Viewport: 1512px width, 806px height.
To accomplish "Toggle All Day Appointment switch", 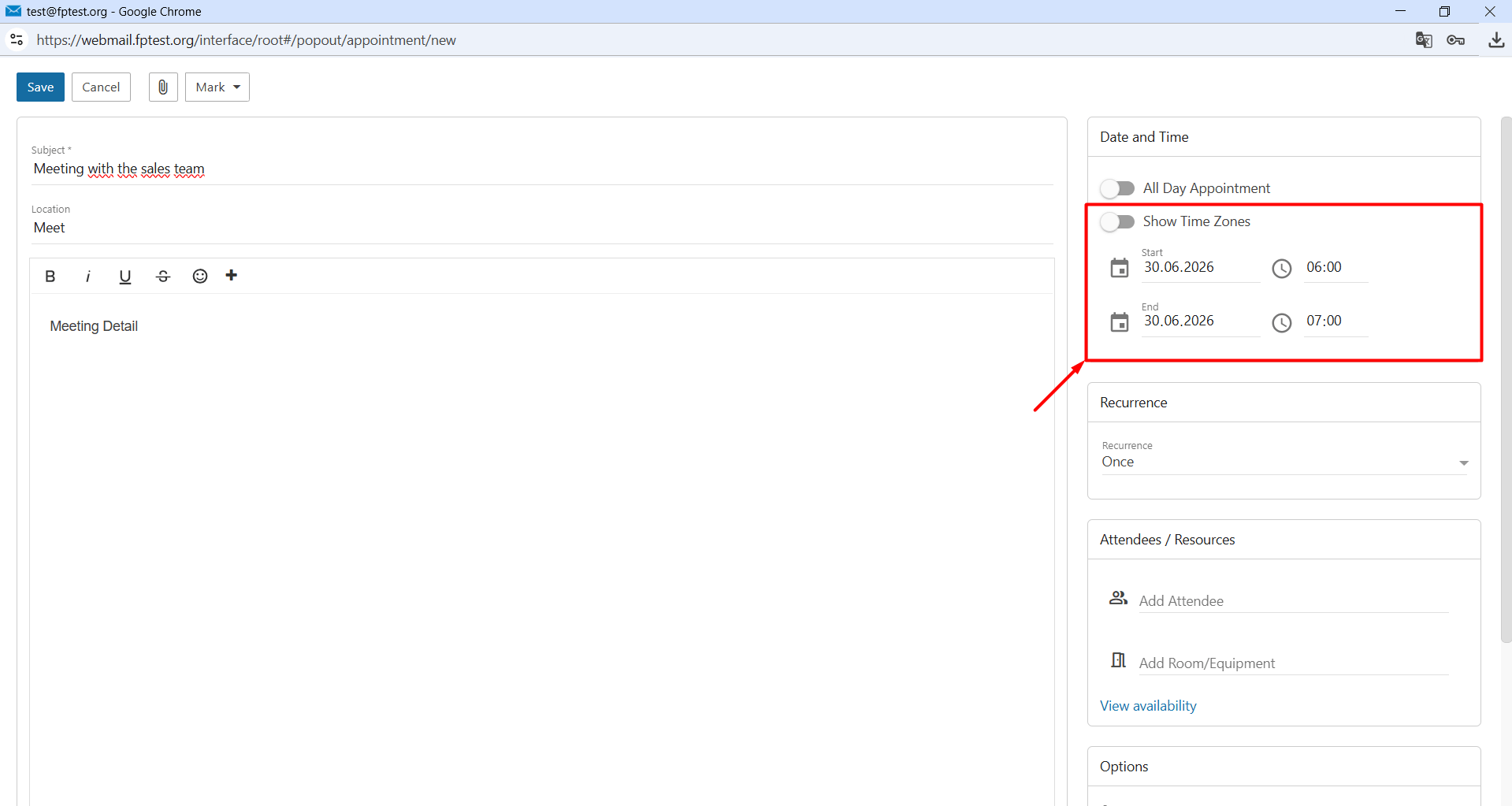I will pyautogui.click(x=1117, y=188).
